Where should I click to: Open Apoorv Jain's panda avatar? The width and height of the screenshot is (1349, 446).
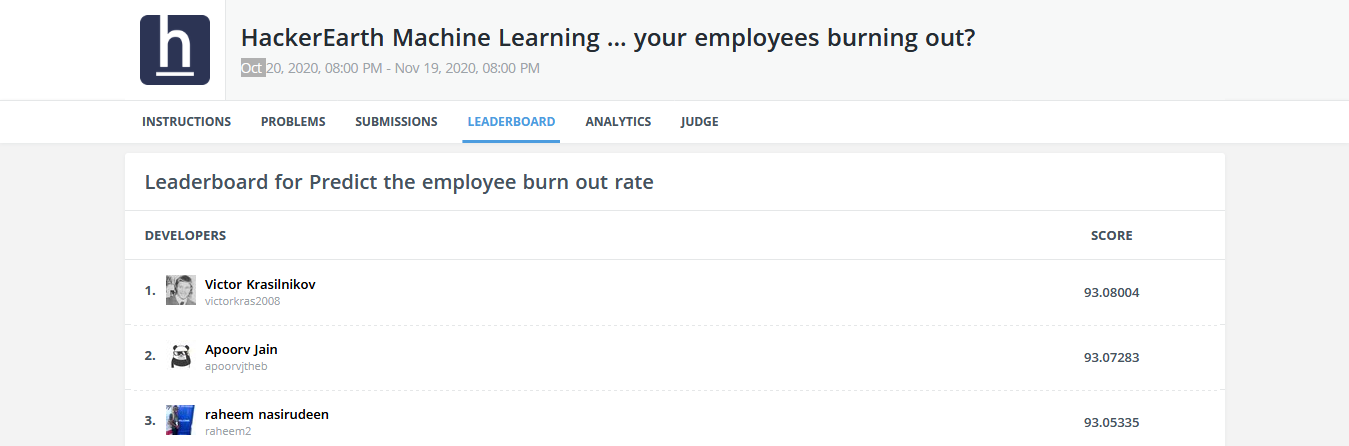pos(180,356)
